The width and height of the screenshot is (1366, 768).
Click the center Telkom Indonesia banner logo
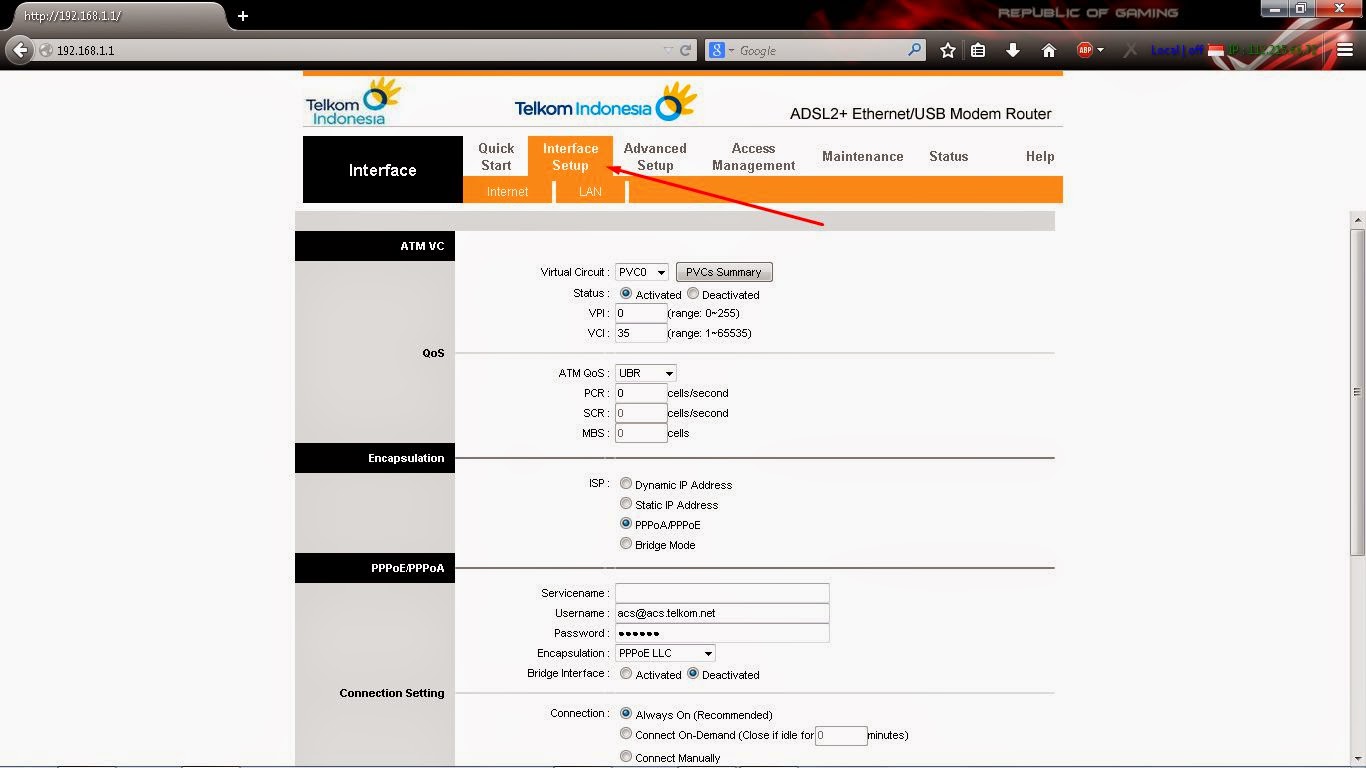(605, 102)
